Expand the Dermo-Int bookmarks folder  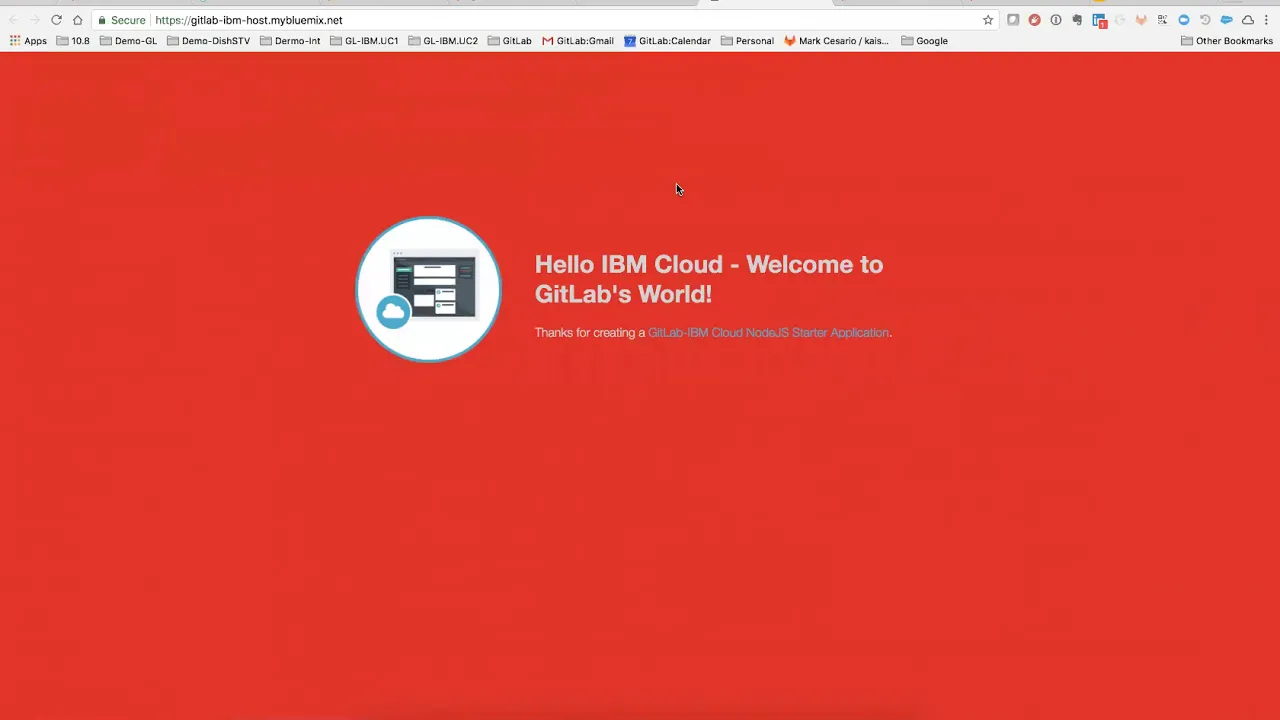[290, 41]
